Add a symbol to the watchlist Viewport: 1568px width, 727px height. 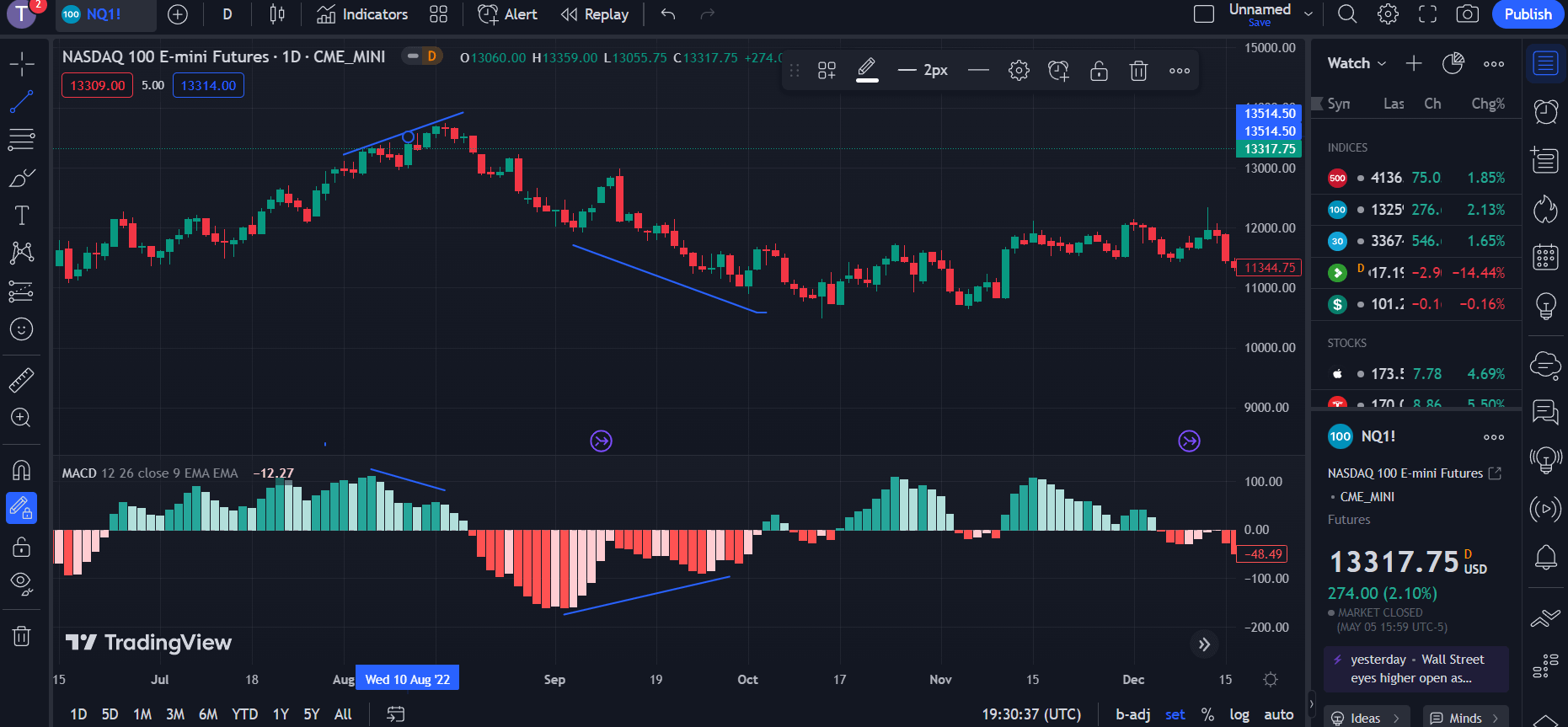pyautogui.click(x=1414, y=63)
